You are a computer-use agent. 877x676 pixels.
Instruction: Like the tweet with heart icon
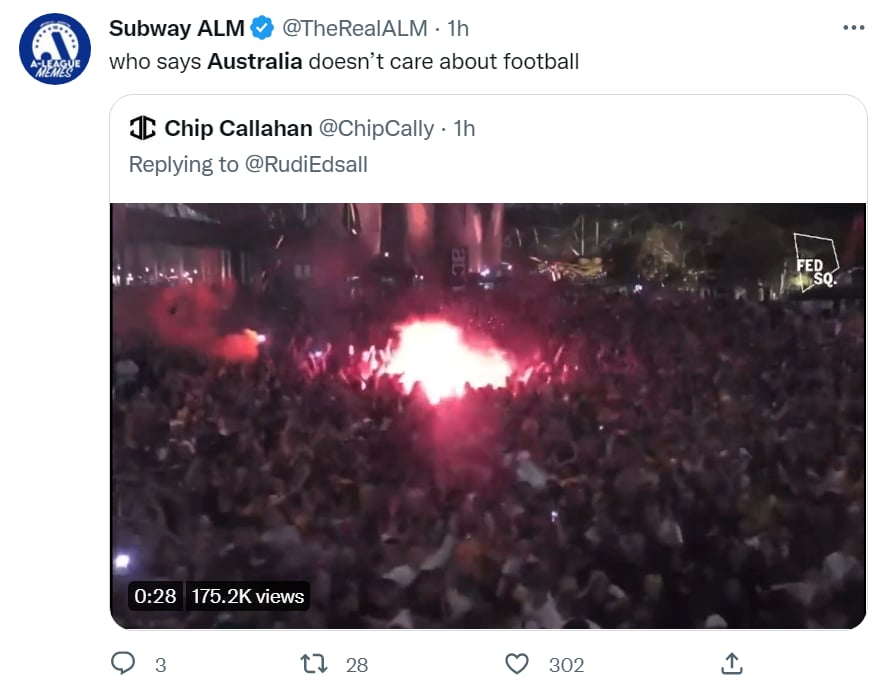tap(517, 664)
